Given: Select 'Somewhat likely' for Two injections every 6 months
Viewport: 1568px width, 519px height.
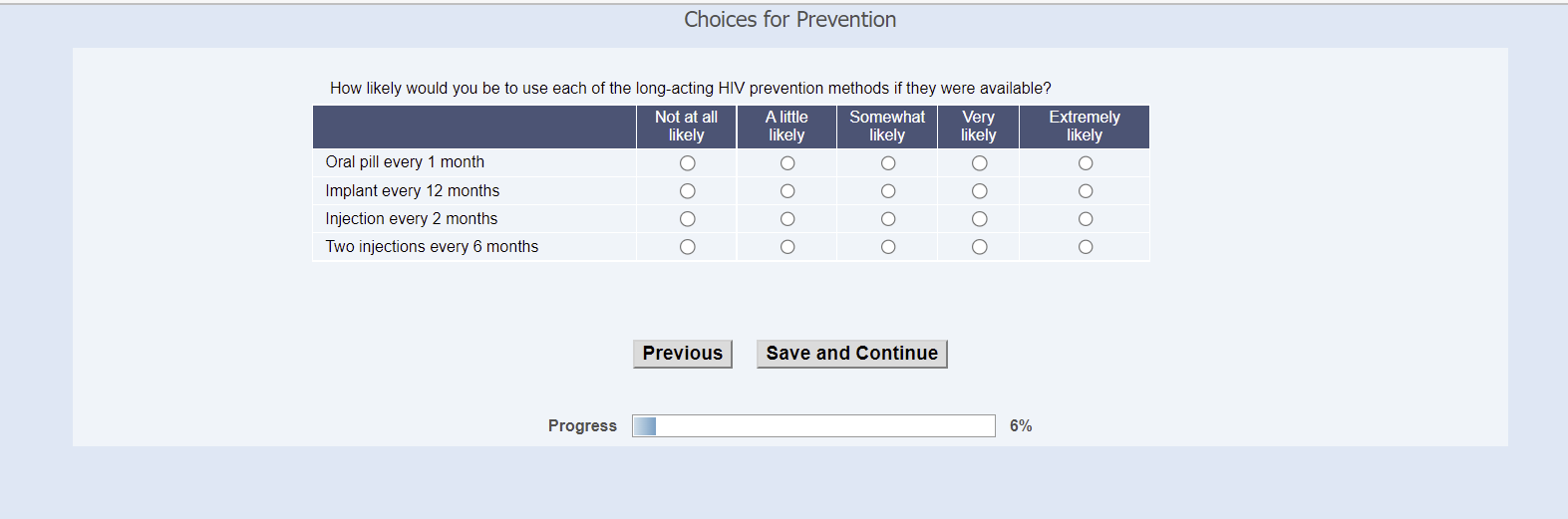Looking at the screenshot, I should [888, 247].
